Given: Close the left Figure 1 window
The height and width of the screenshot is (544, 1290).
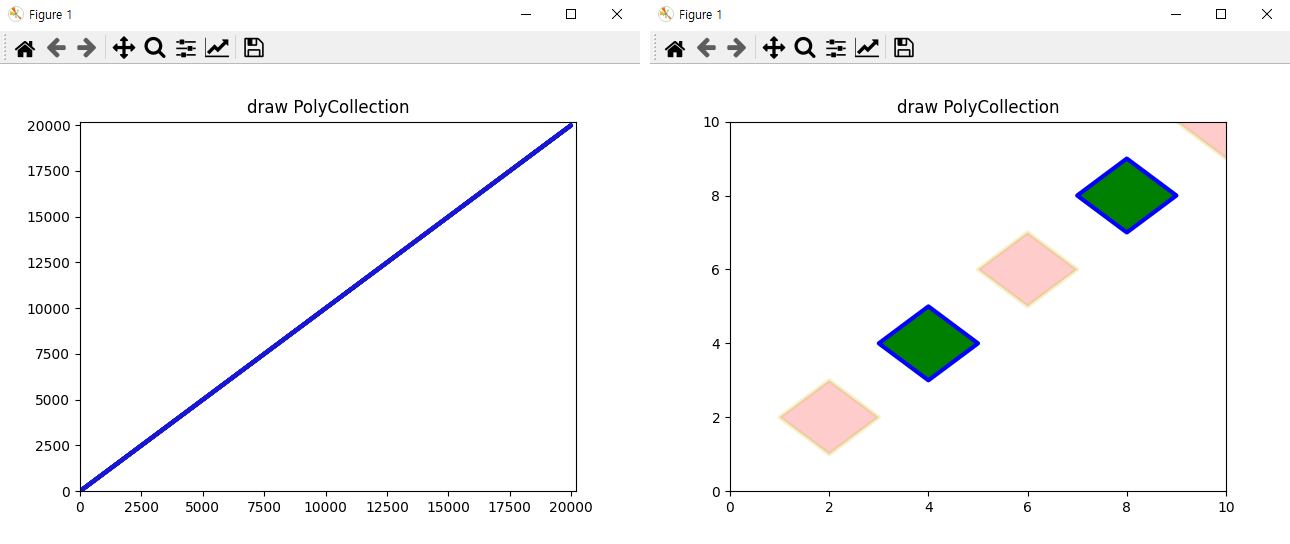Looking at the screenshot, I should 617,14.
